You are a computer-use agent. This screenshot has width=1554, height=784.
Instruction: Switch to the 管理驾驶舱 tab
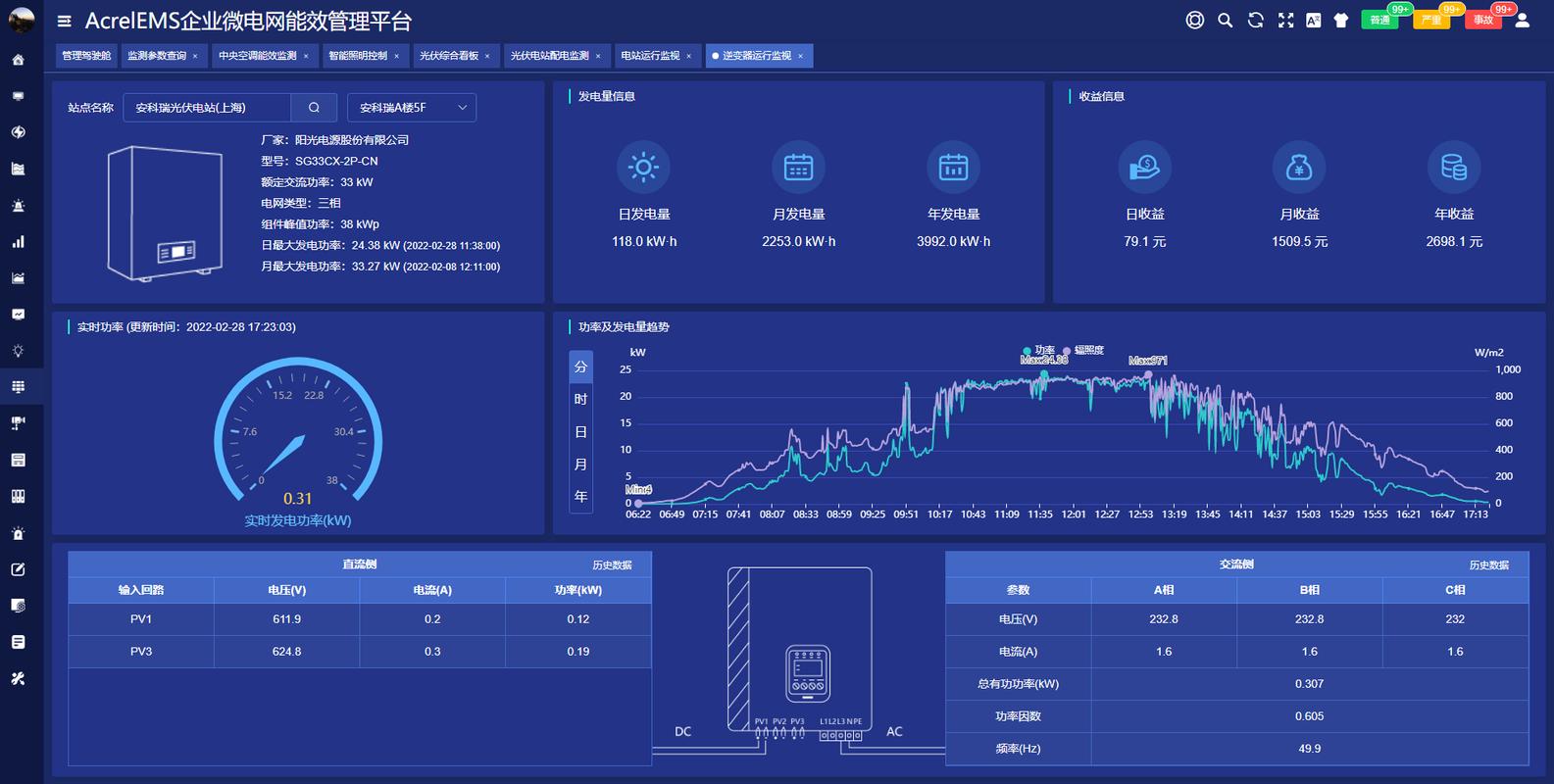coord(86,56)
